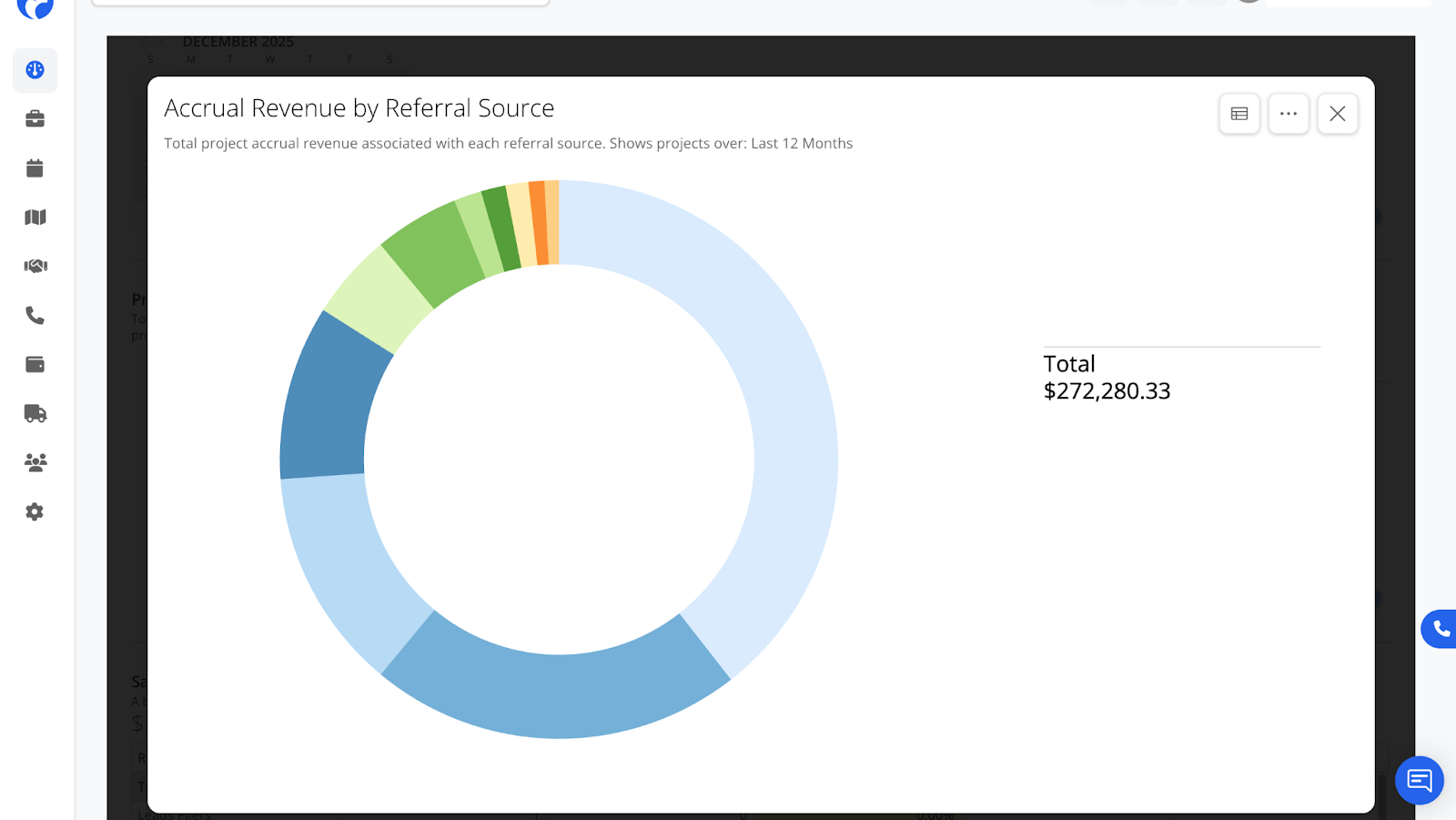Open the truck fleet icon in sidebar

point(35,413)
